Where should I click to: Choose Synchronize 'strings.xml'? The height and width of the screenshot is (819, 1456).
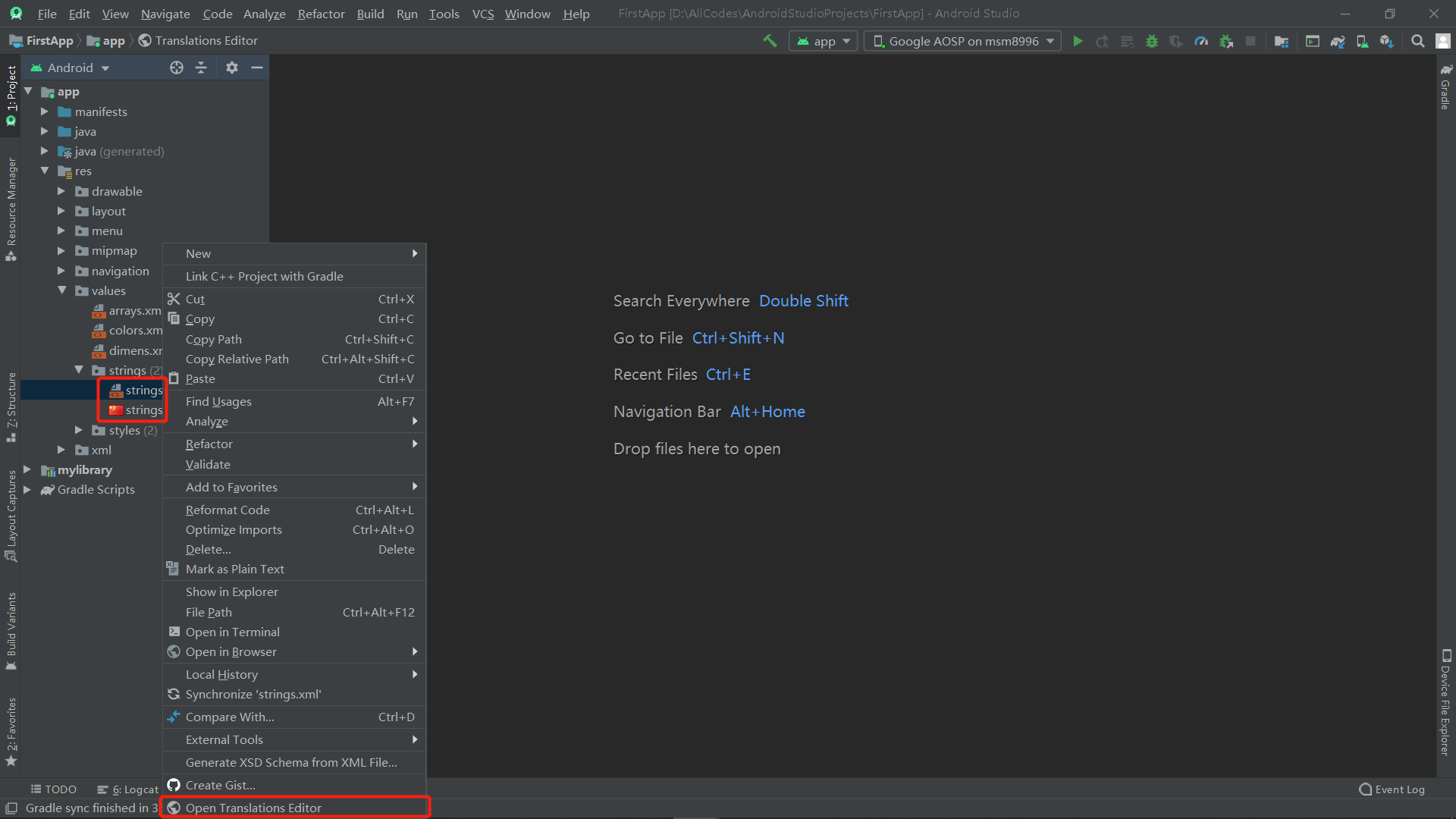pos(294,694)
